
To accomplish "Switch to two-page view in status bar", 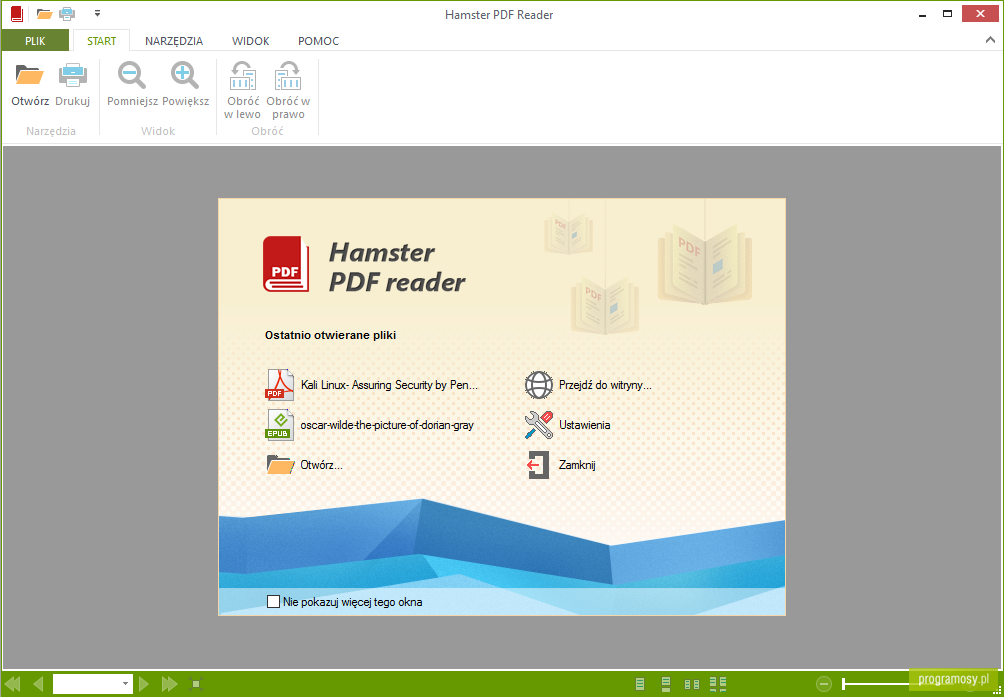I will 692,684.
